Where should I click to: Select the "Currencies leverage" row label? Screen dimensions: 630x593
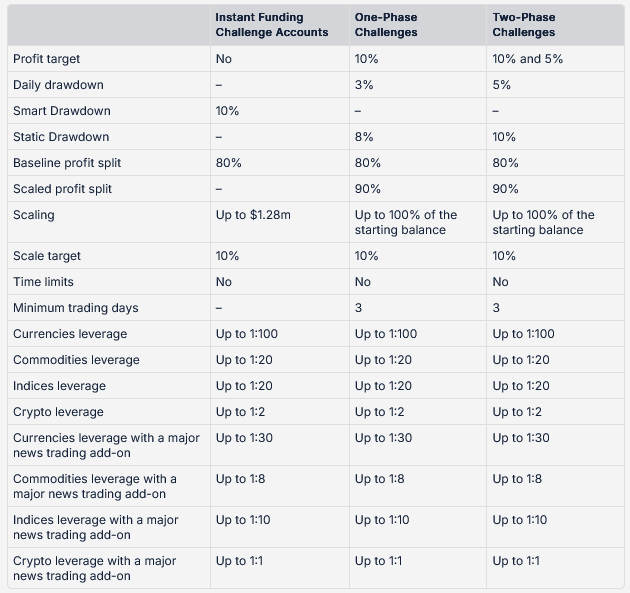tap(70, 334)
